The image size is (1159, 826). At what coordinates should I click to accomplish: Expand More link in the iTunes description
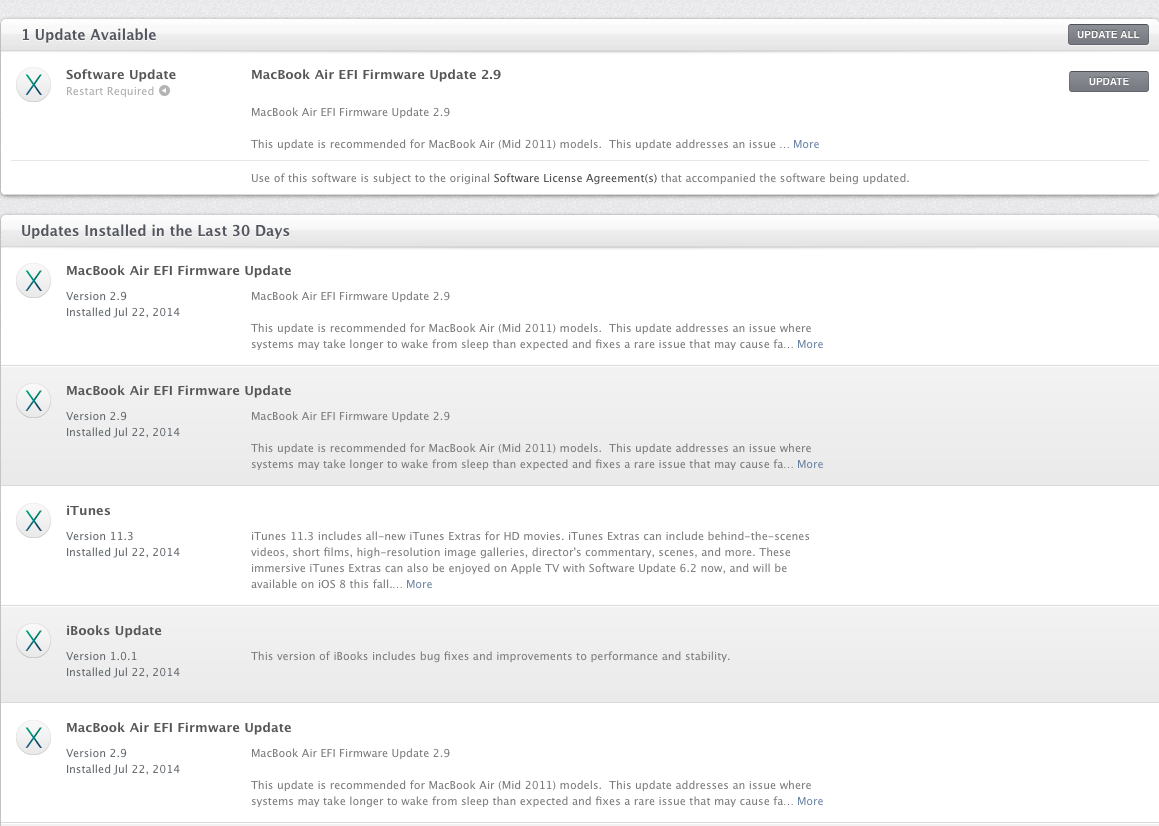[x=419, y=584]
